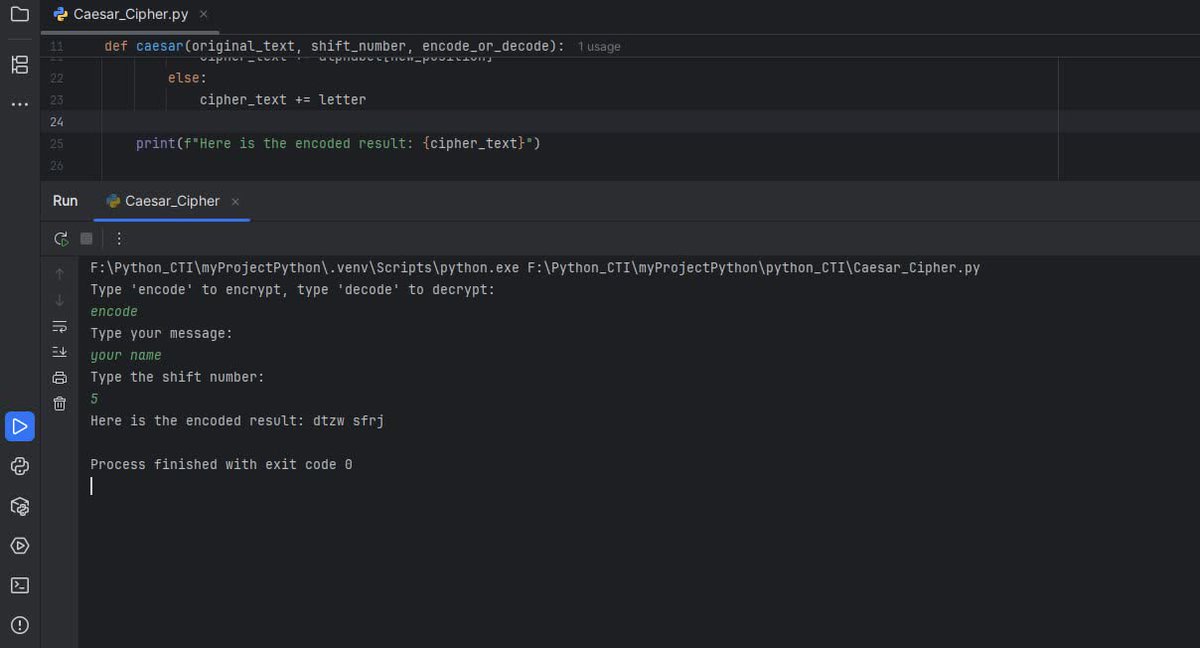Click line number 24 in the gutter
Image resolution: width=1200 pixels, height=648 pixels.
click(56, 122)
